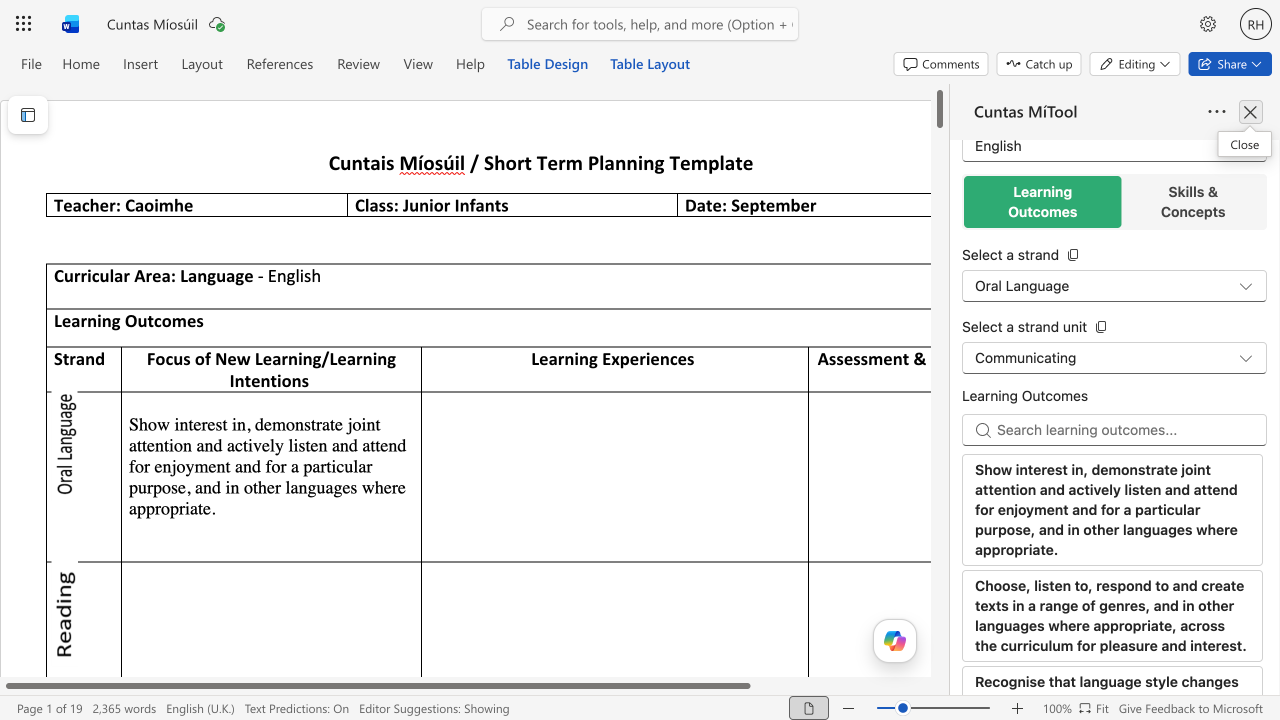
Task: Open the Copilot floating button
Action: click(895, 641)
